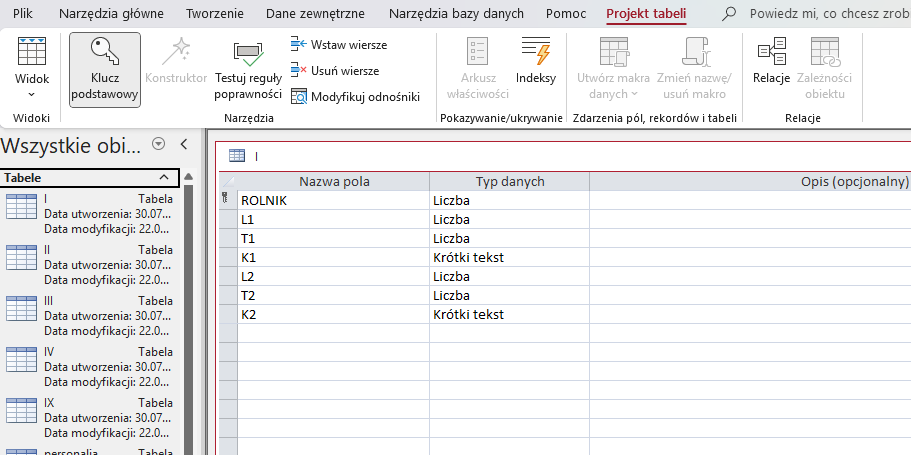Open navigation pane filter dropdown arrow
This screenshot has width=911, height=455.
[x=158, y=145]
